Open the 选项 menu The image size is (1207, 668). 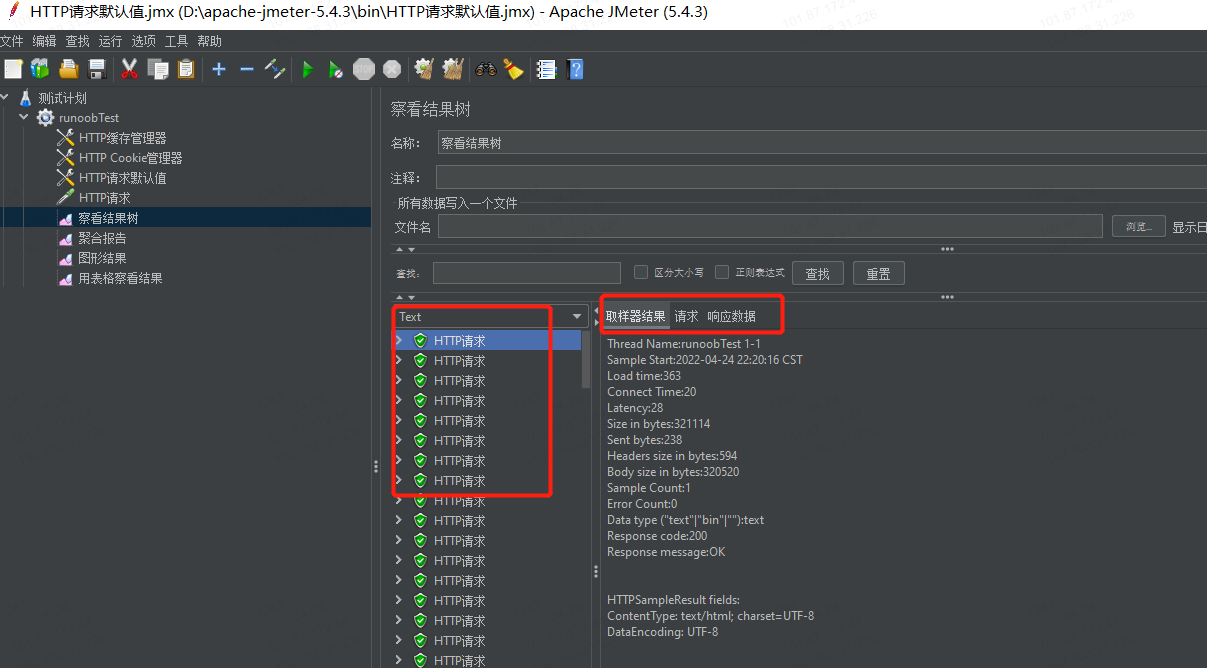(x=143, y=41)
